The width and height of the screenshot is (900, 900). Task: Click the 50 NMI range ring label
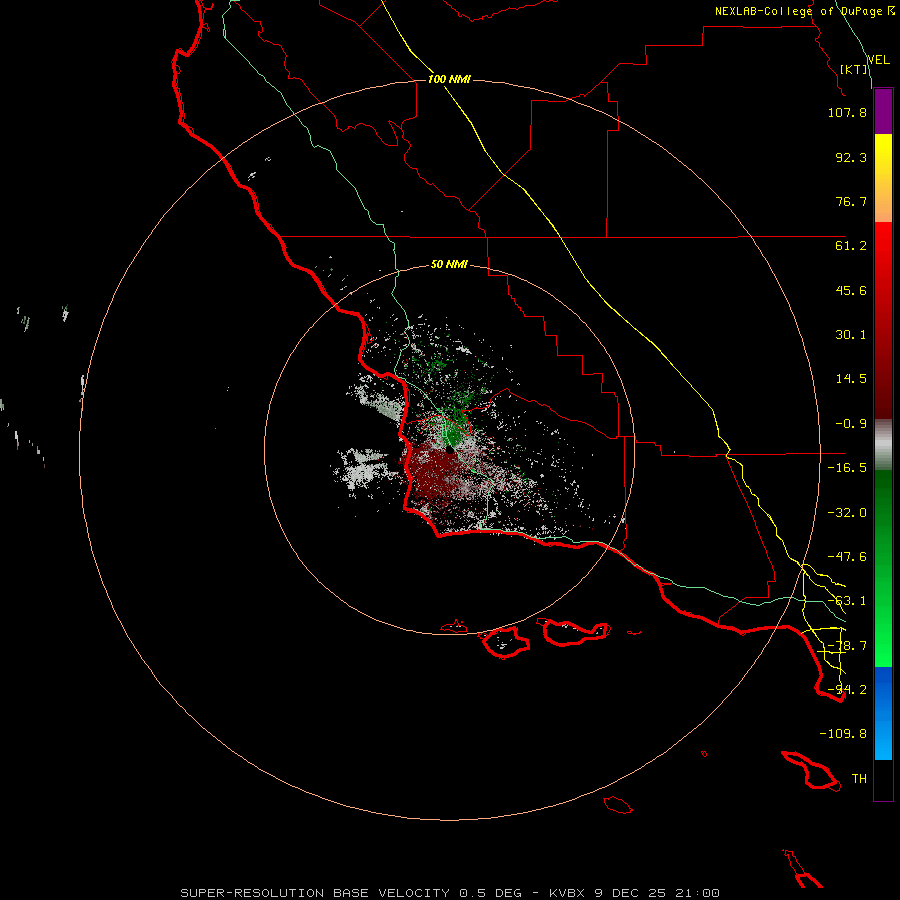tap(449, 264)
